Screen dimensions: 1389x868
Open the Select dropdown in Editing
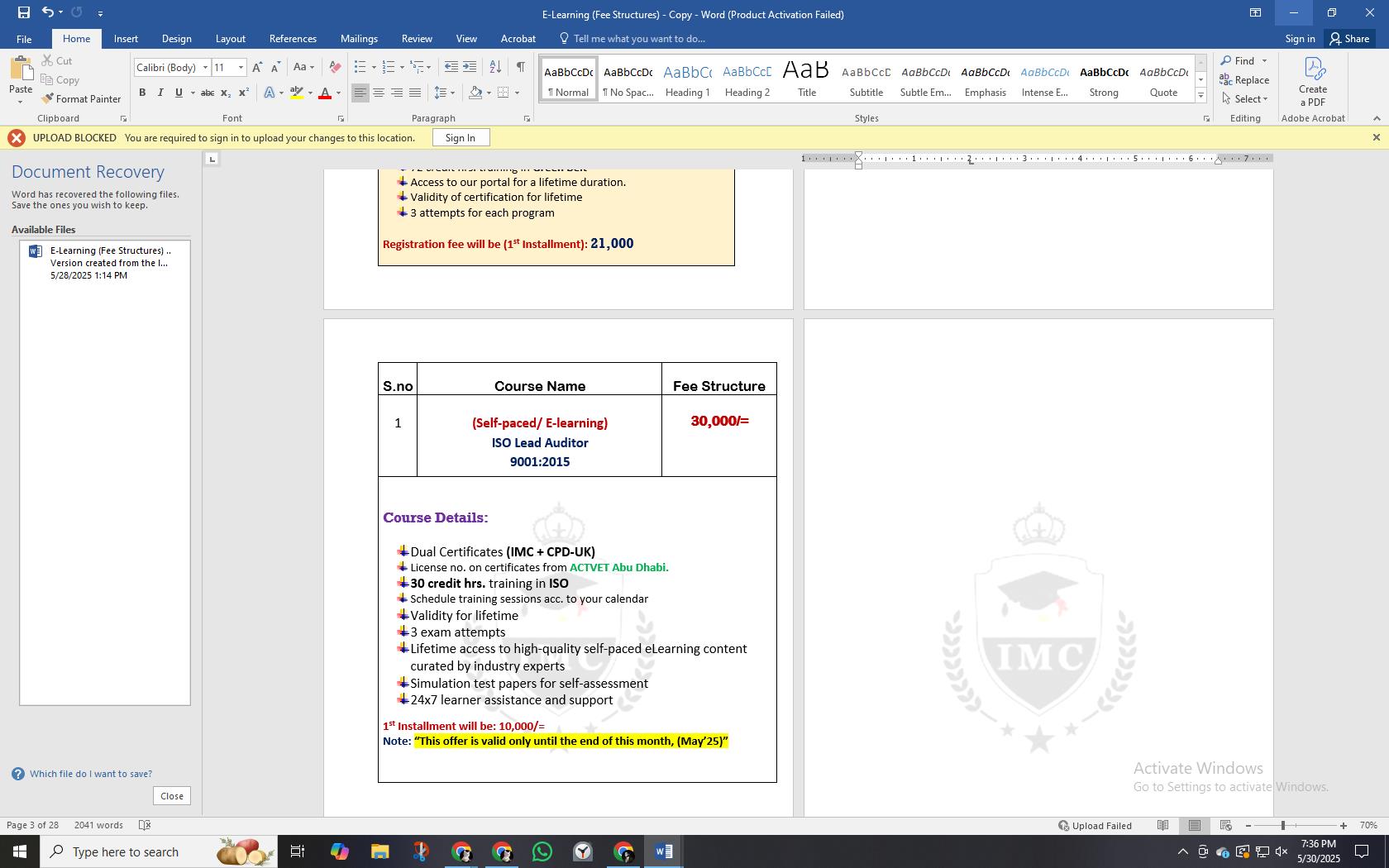(1245, 98)
